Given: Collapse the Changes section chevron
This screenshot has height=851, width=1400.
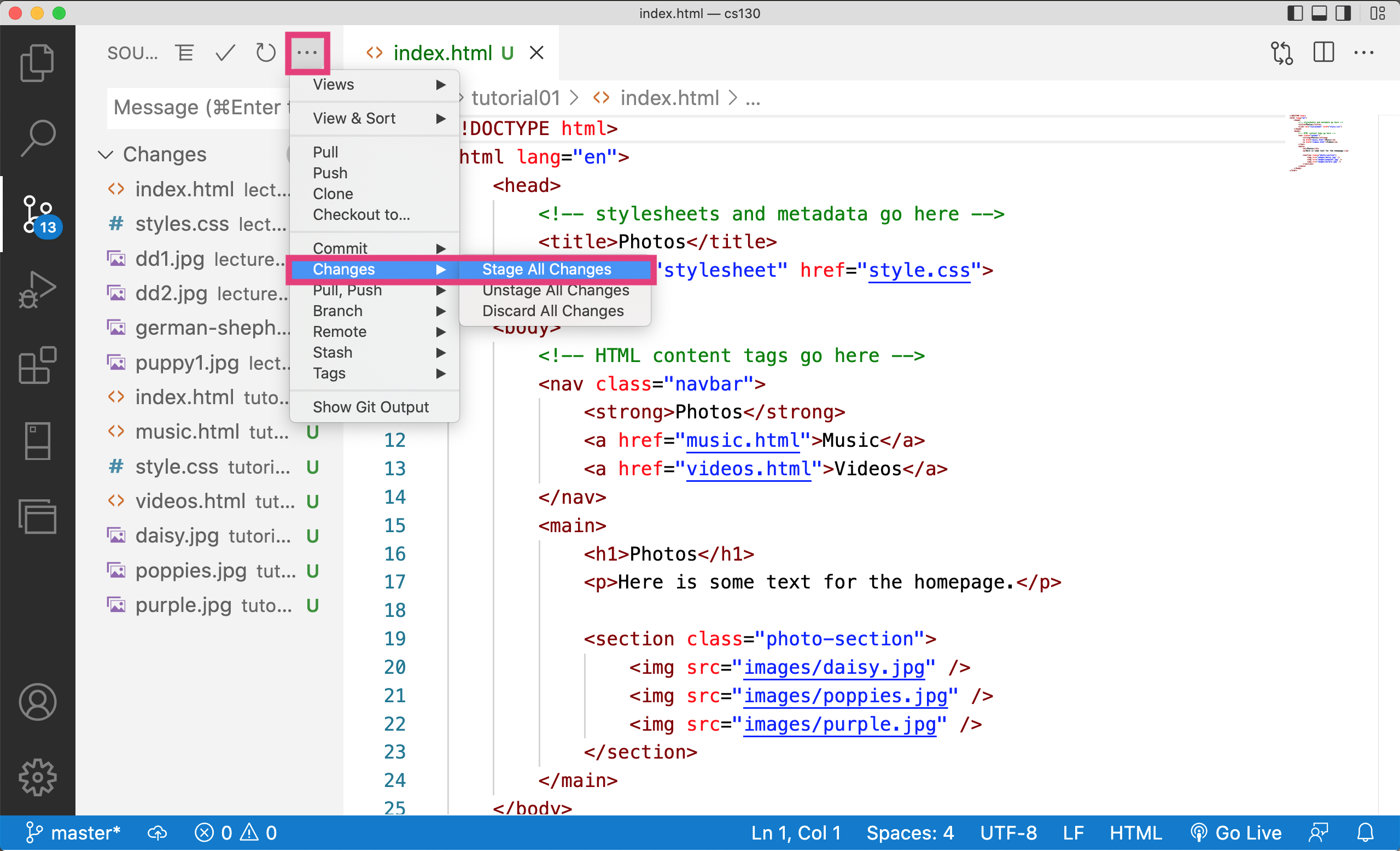Looking at the screenshot, I should coord(104,154).
